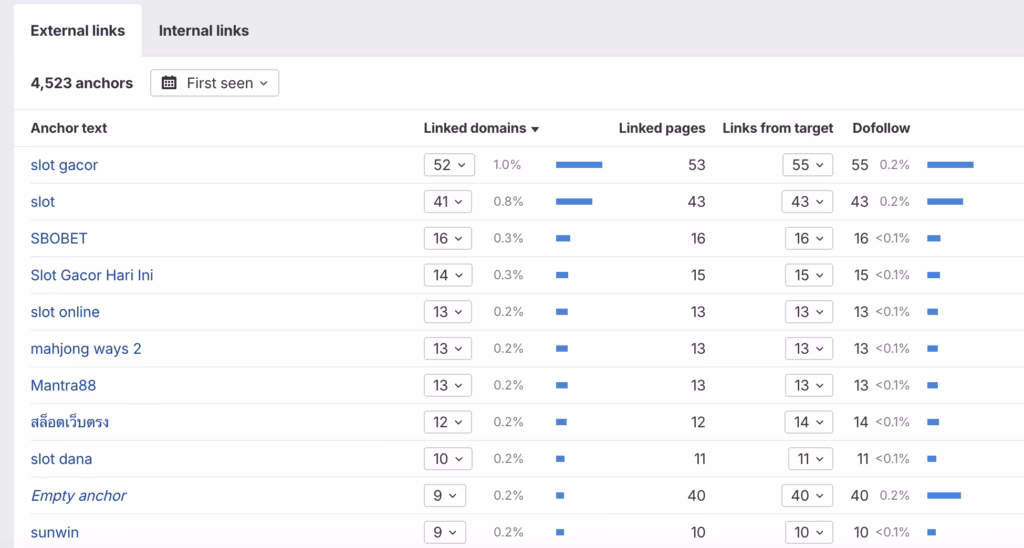Expand 11 links from target for slot dana
1024x548 pixels.
pyautogui.click(x=810, y=459)
